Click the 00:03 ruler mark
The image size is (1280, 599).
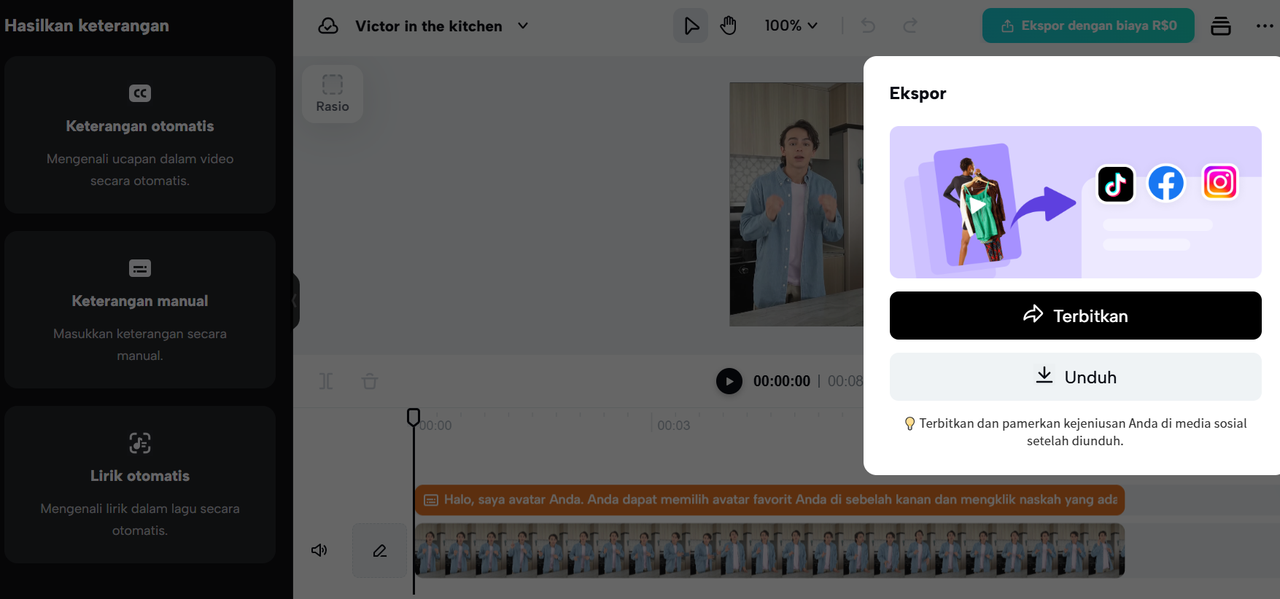(x=674, y=425)
